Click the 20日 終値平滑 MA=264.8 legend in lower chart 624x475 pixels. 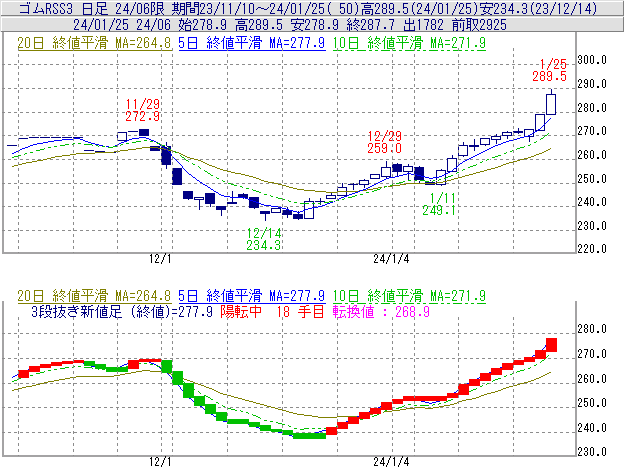click(94, 296)
